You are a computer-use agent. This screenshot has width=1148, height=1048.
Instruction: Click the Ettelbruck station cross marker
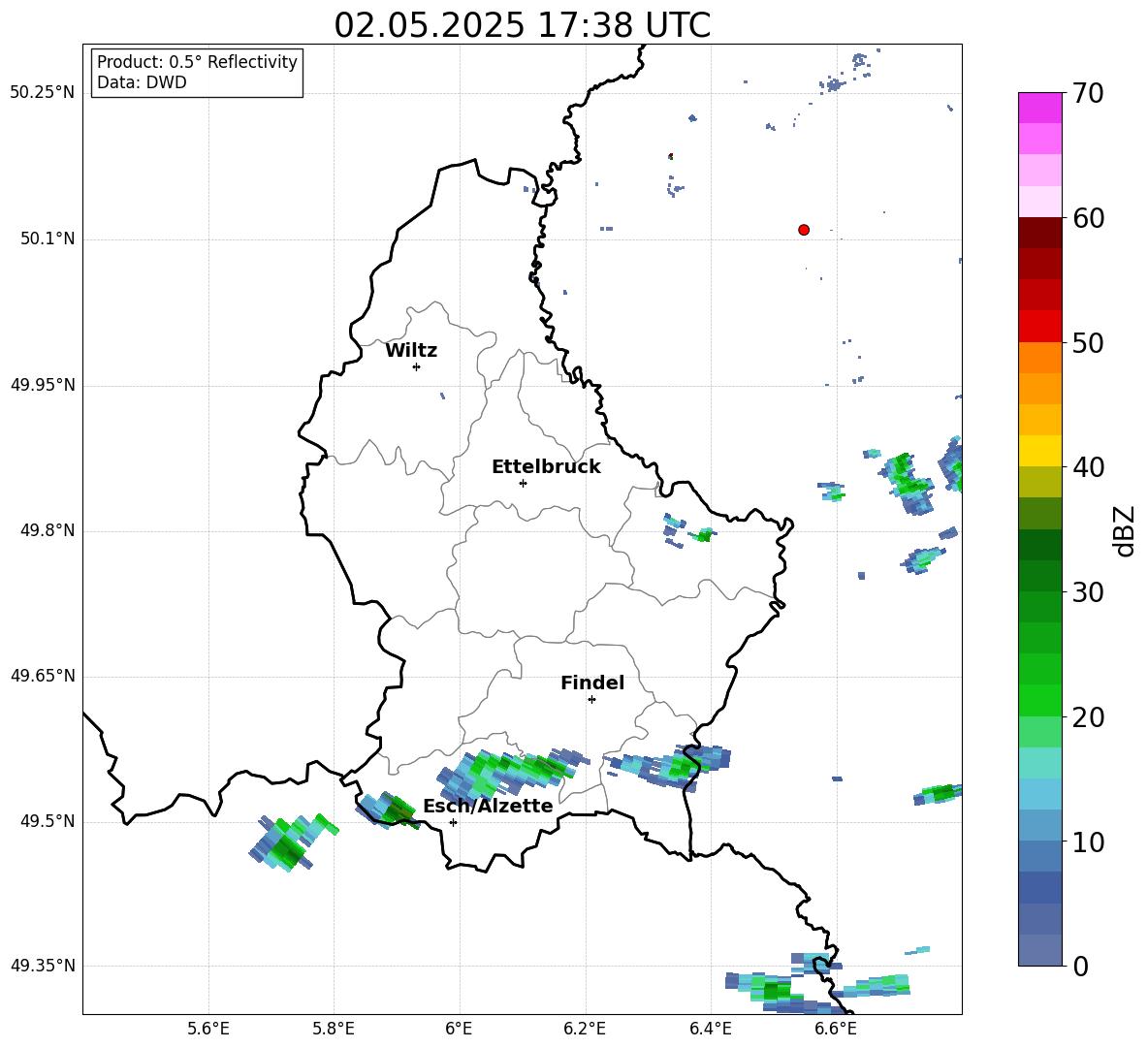pos(523,483)
